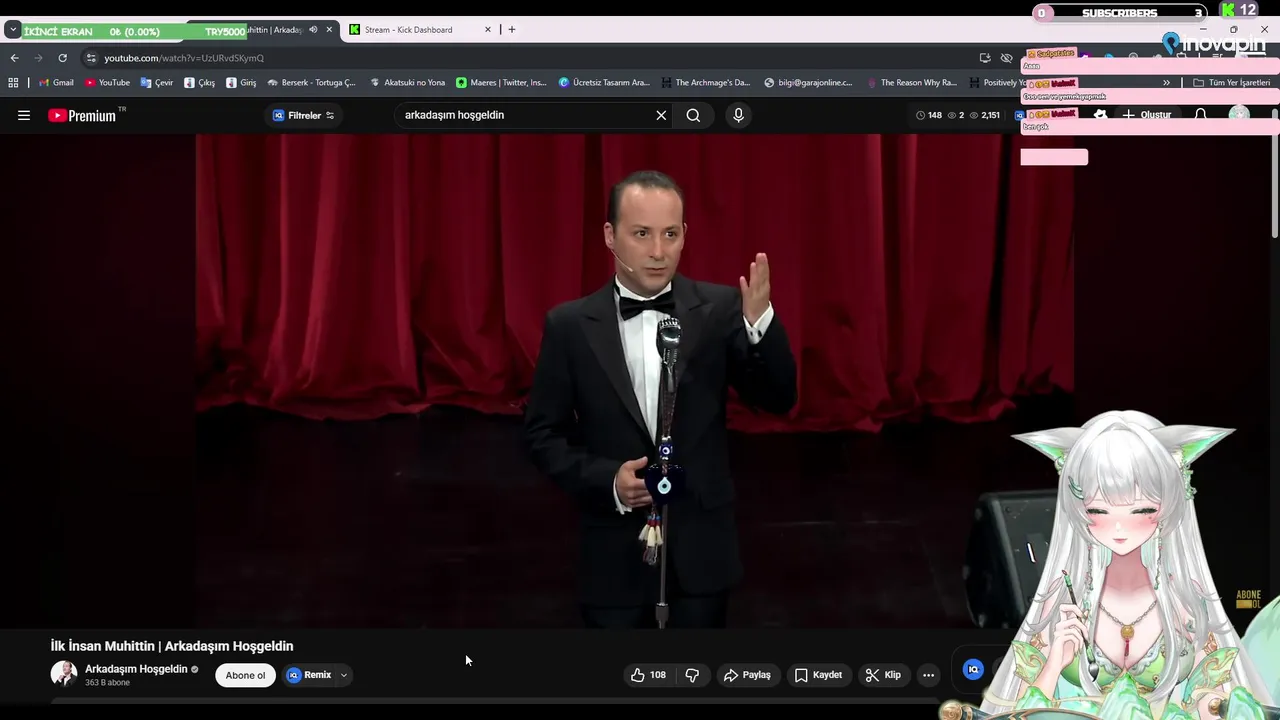Open the Maeres Twitter bookmark
This screenshot has height=720, width=1280.
(x=501, y=83)
